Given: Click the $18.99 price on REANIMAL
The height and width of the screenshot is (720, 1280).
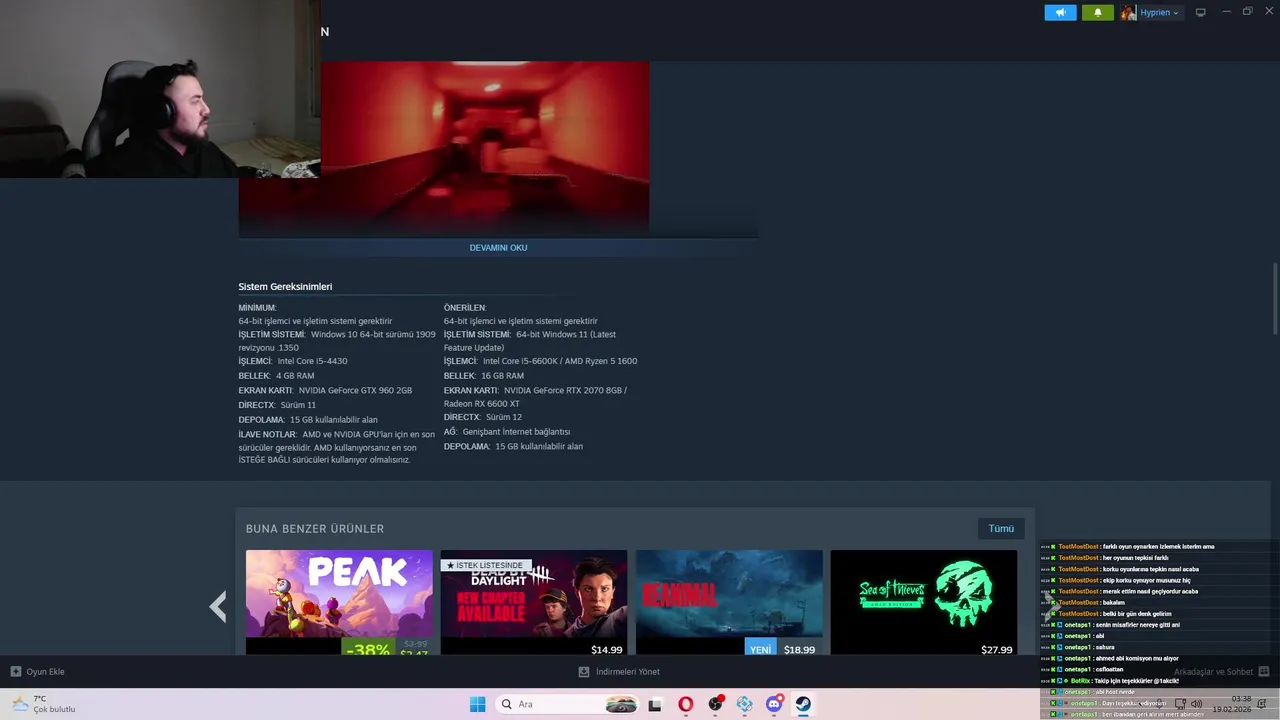Looking at the screenshot, I should point(799,650).
